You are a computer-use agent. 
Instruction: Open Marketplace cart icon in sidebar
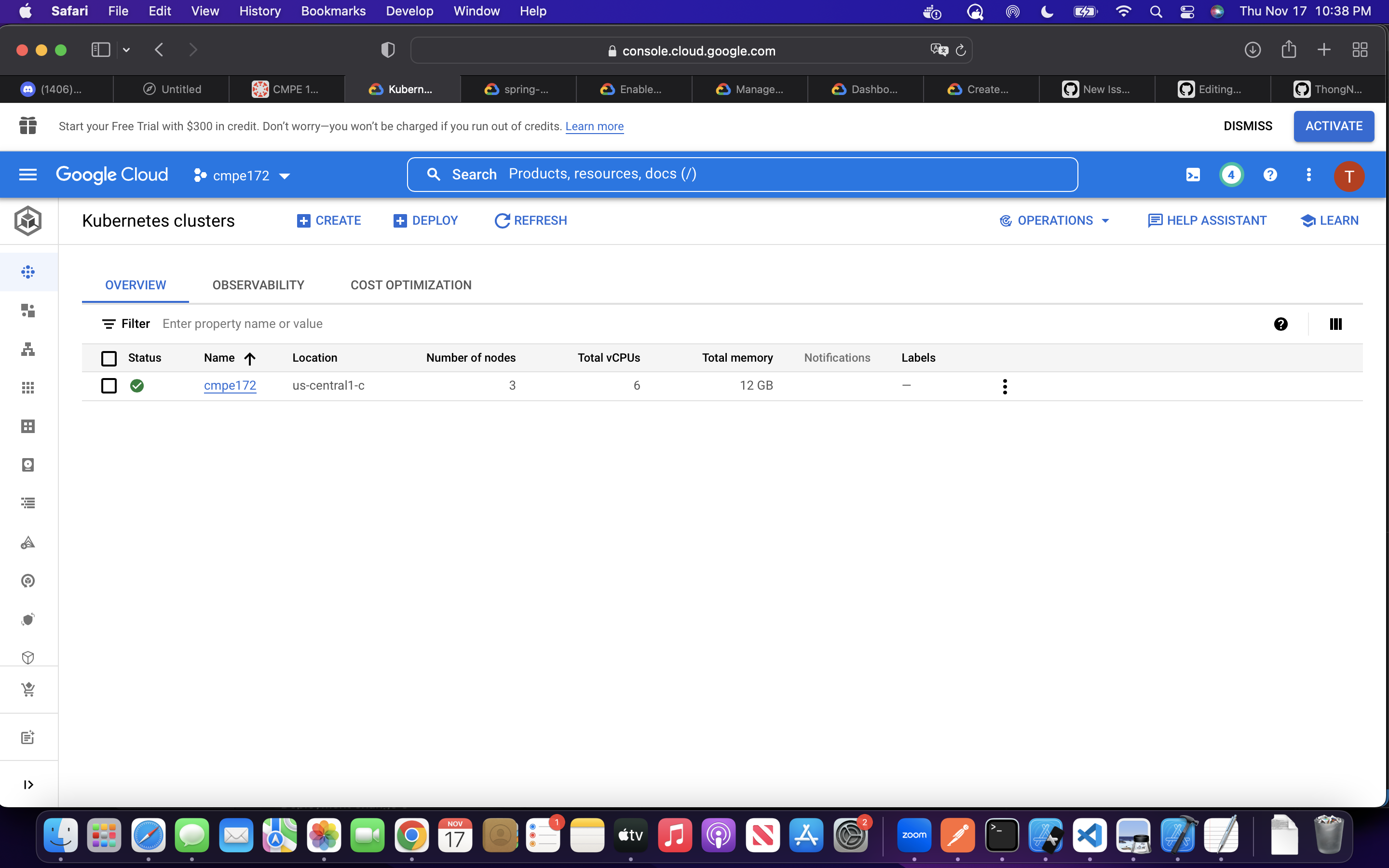27,689
